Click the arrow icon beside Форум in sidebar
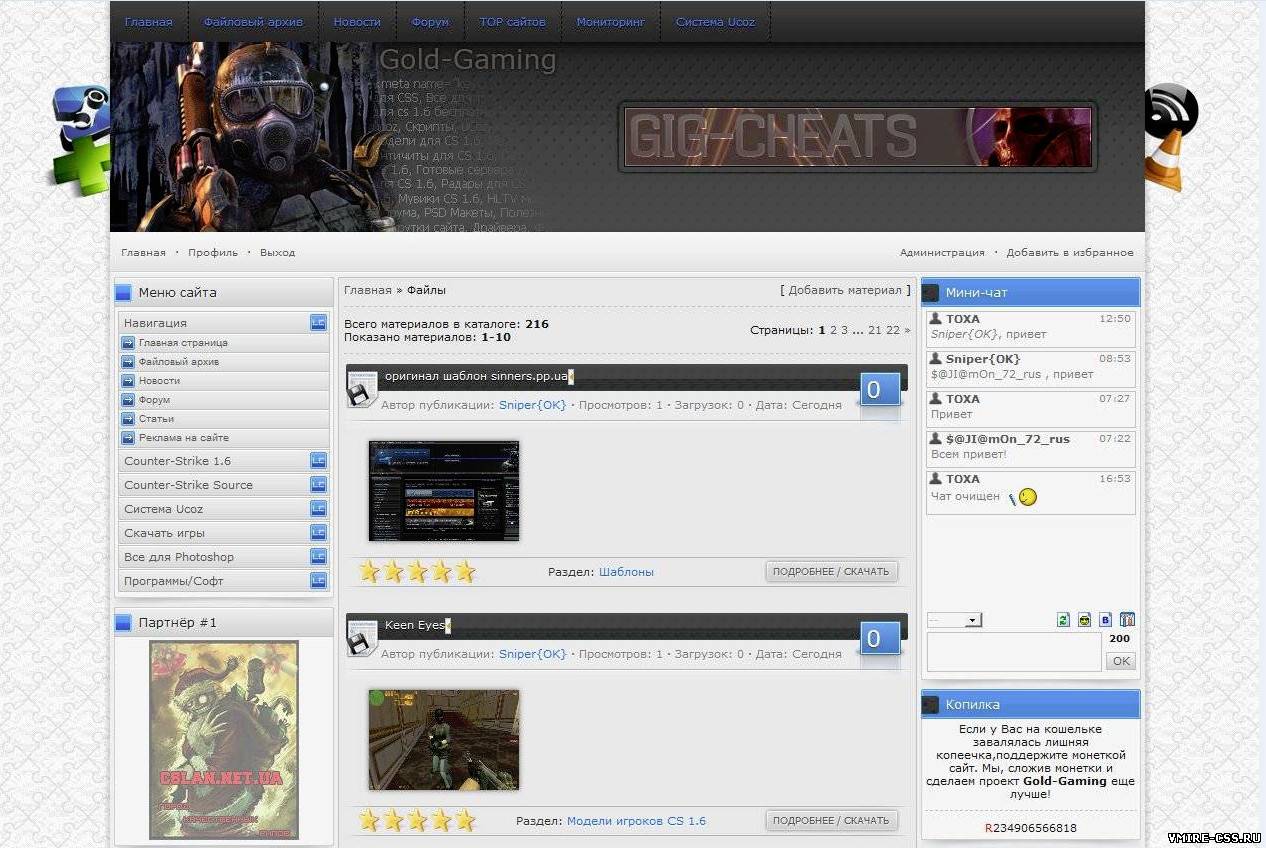 point(128,400)
